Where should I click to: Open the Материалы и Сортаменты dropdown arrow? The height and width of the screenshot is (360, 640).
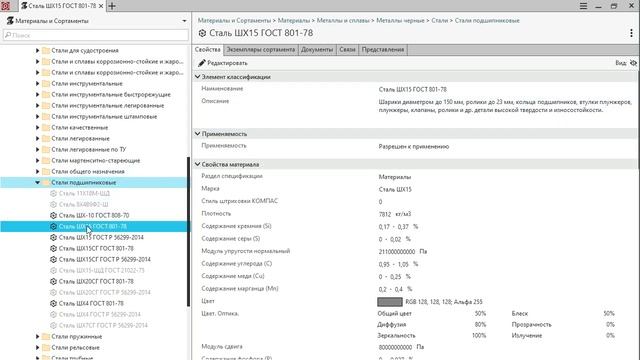click(x=184, y=21)
